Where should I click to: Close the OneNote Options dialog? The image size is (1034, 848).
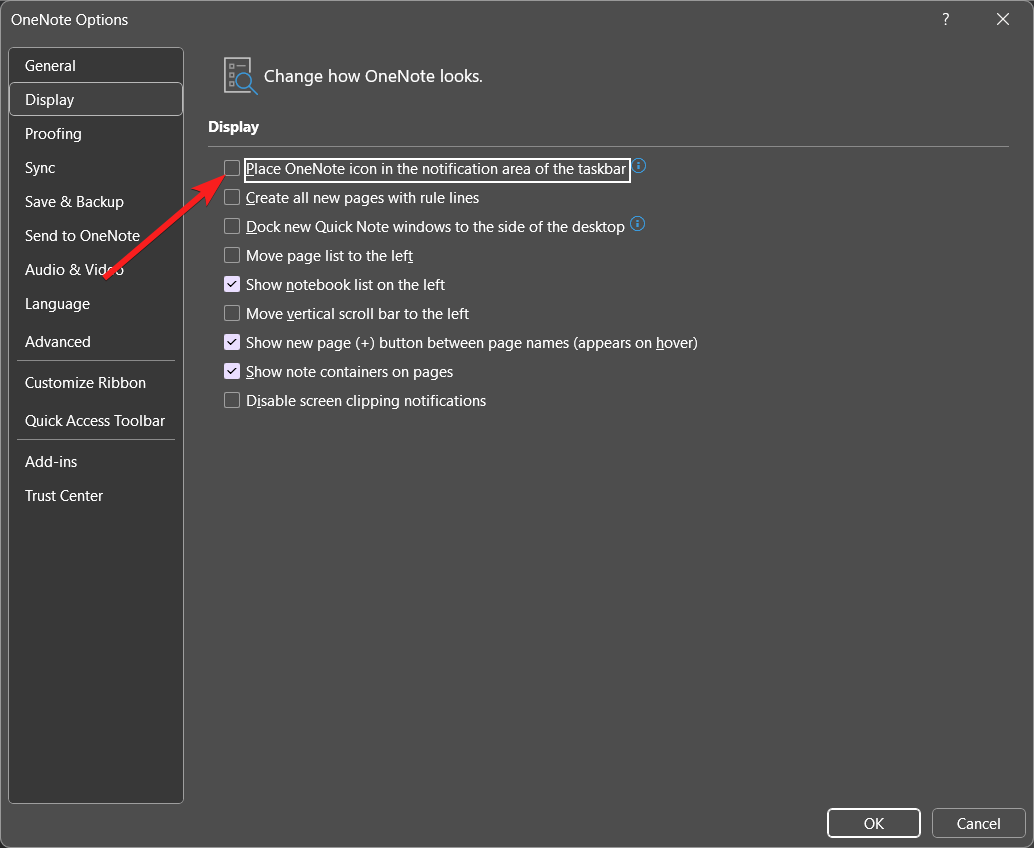coord(1003,19)
